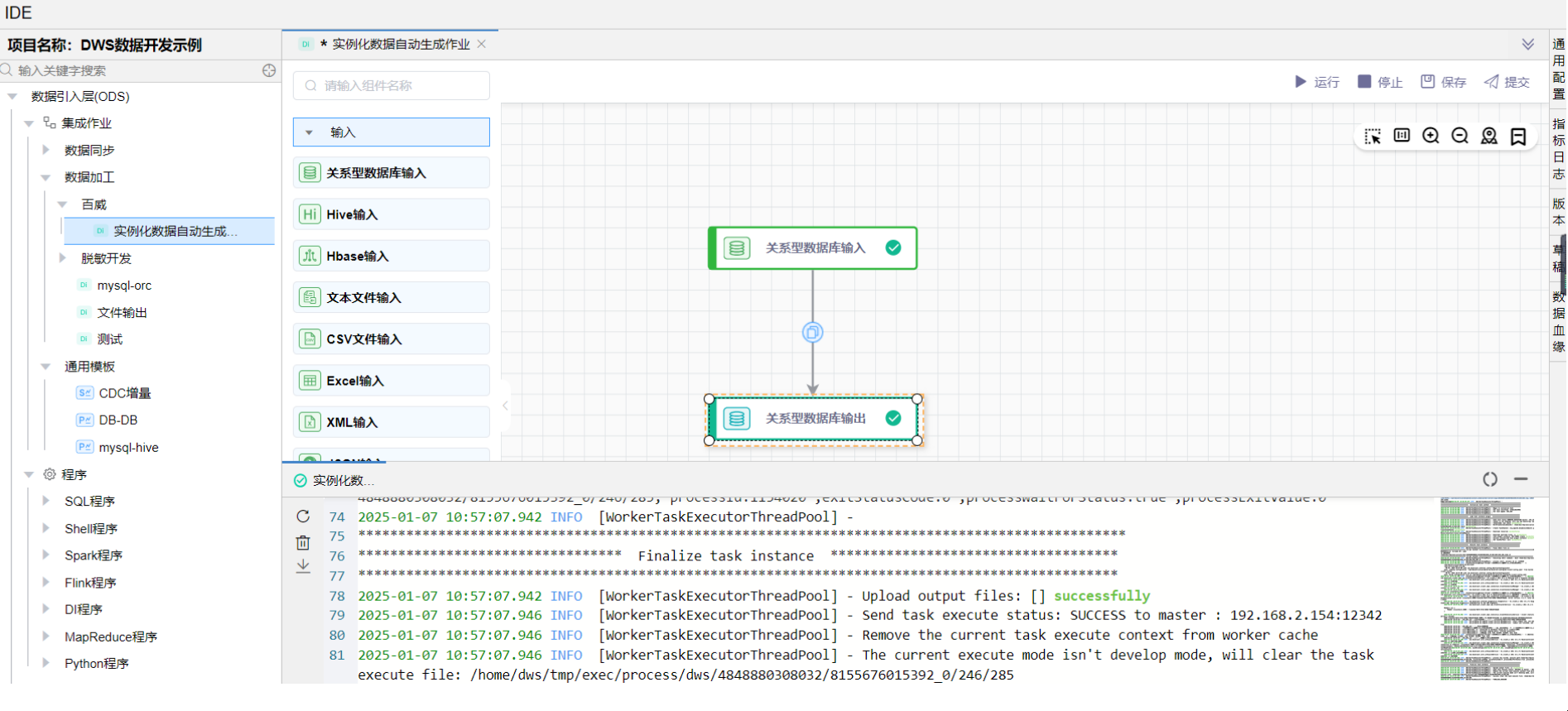This screenshot has height=711, width=1568.
Task: Collapse the 数据引入层(ODS) tree node
Action: [12, 97]
